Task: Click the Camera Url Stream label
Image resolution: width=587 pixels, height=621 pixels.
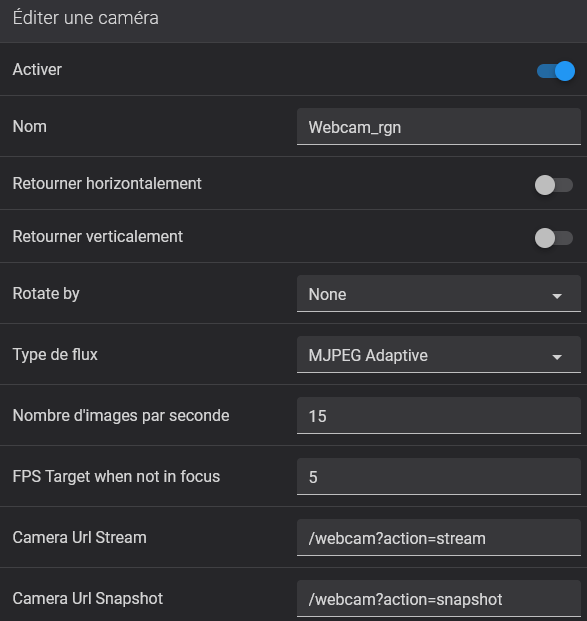Action: (80, 537)
